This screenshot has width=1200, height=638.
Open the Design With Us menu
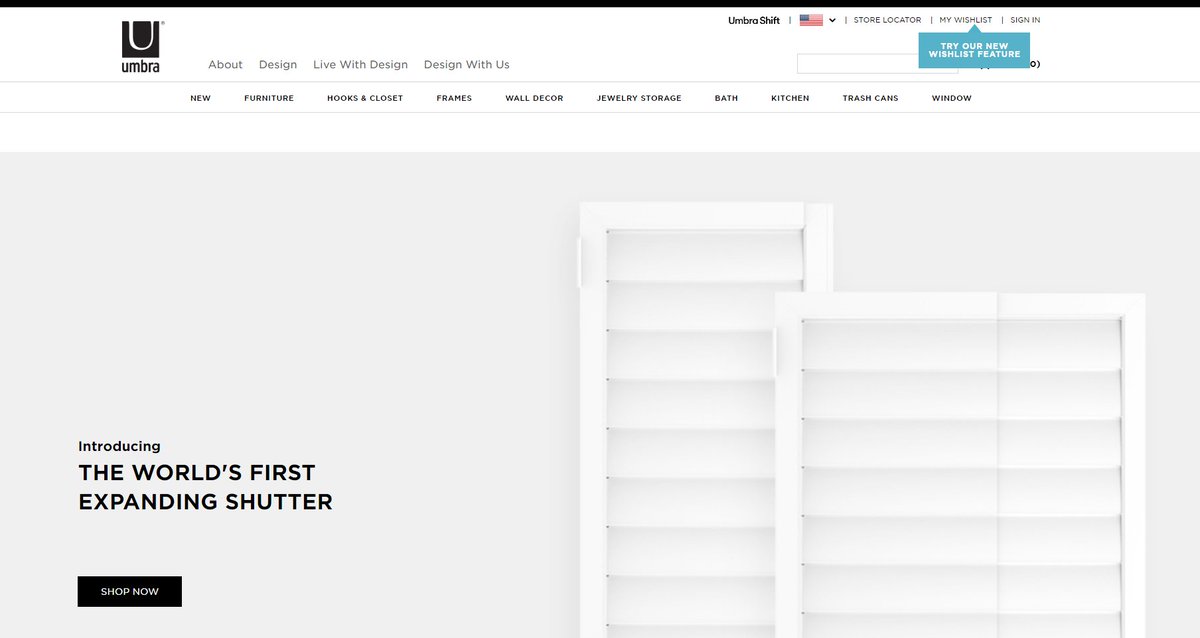466,64
